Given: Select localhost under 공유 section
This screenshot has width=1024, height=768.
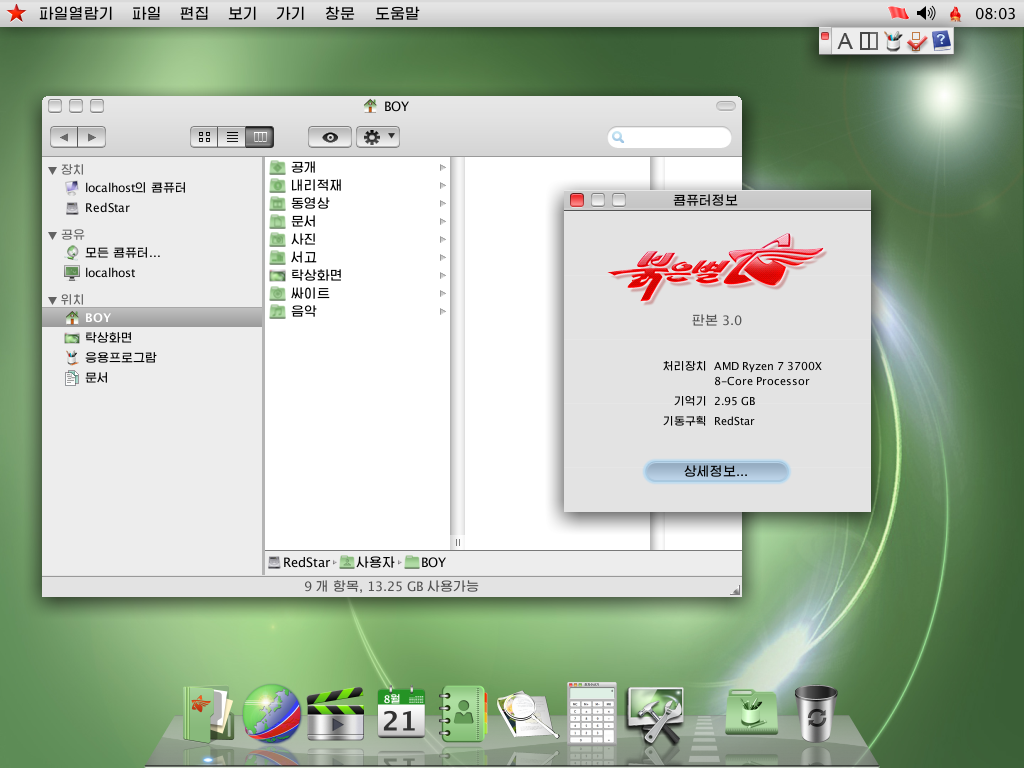Looking at the screenshot, I should [152, 272].
